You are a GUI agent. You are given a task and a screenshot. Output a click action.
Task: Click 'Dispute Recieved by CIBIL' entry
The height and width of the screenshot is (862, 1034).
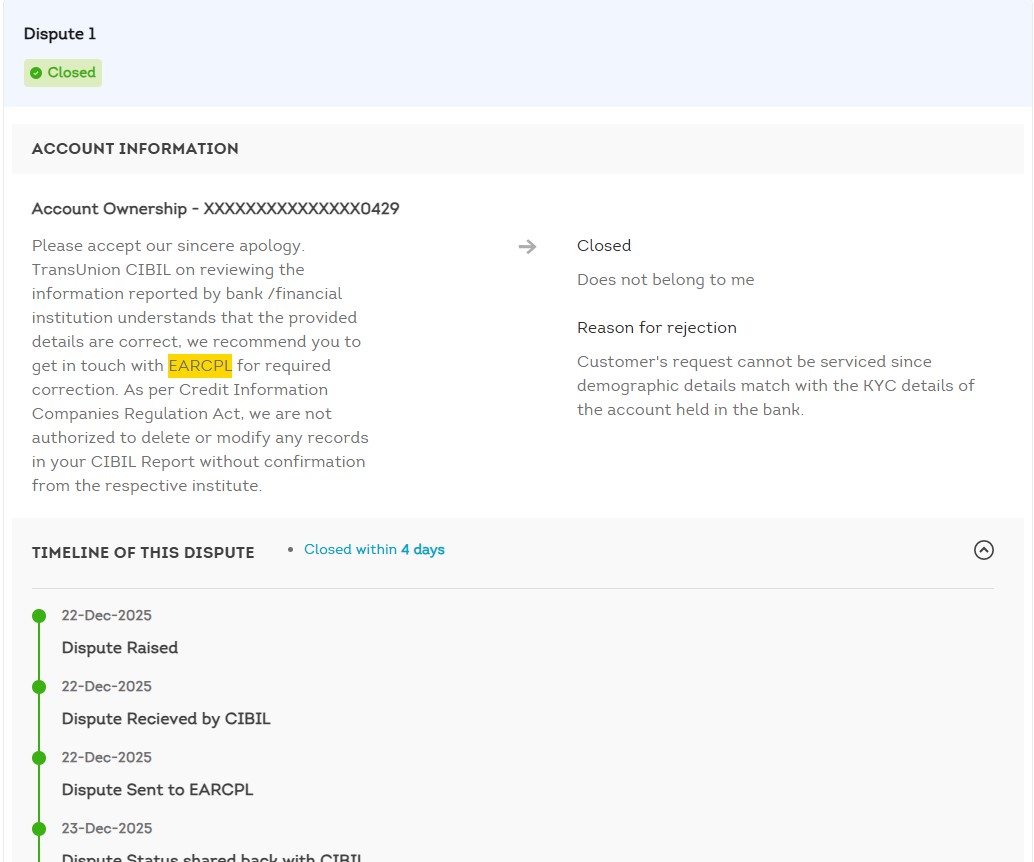166,719
